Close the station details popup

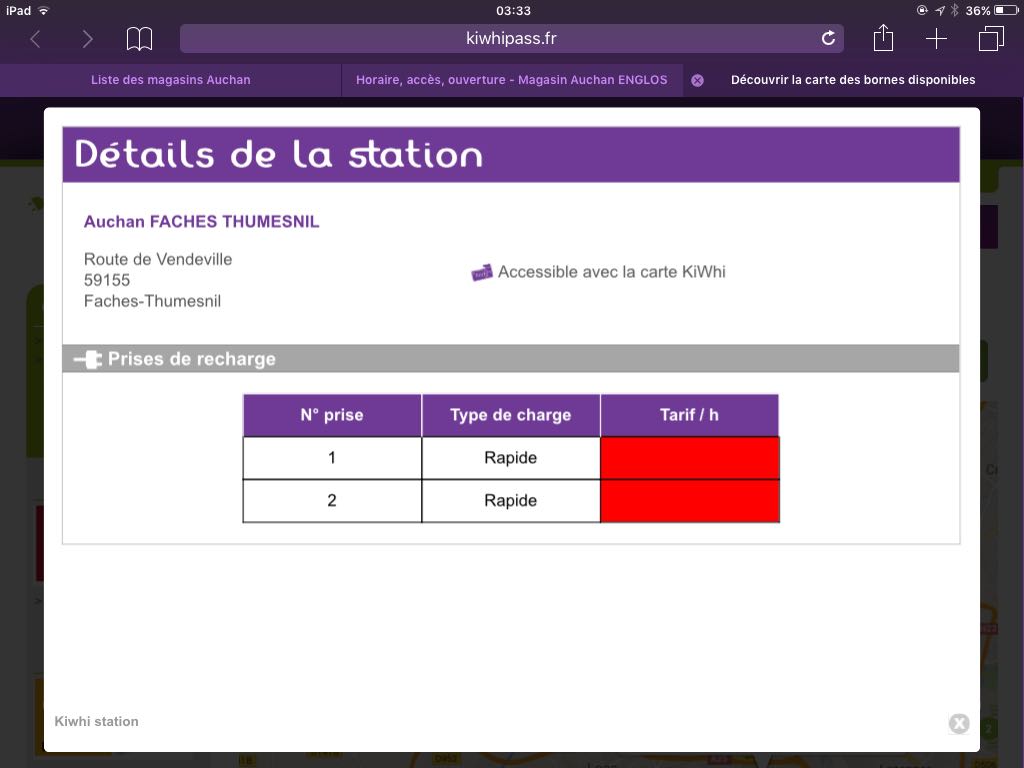[x=959, y=723]
